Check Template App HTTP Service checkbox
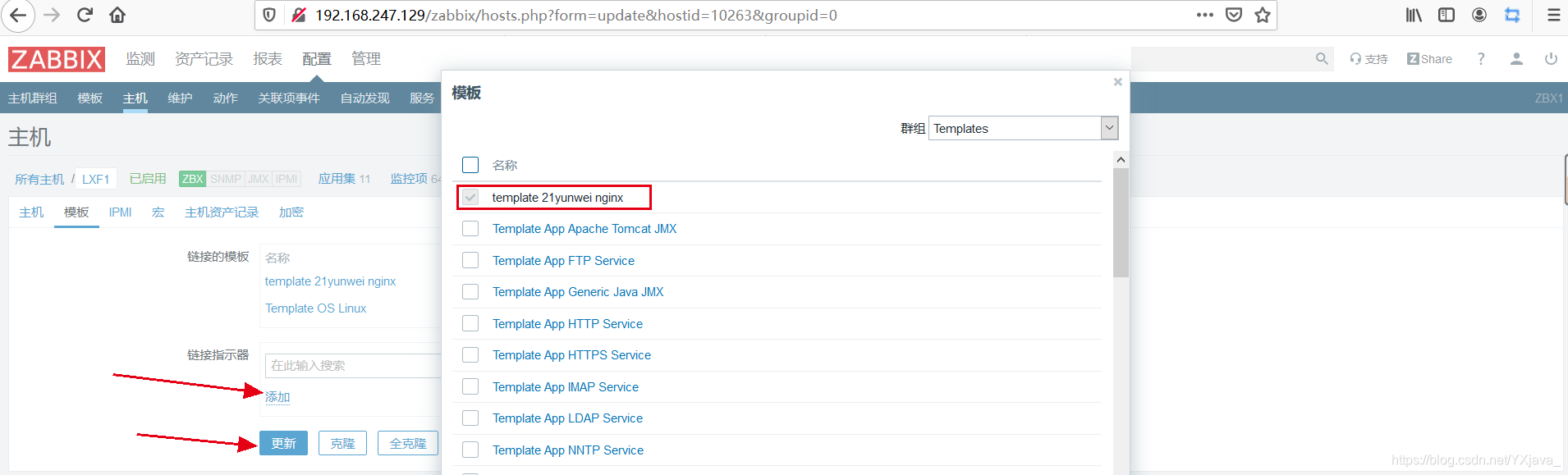The width and height of the screenshot is (1568, 475). [470, 323]
